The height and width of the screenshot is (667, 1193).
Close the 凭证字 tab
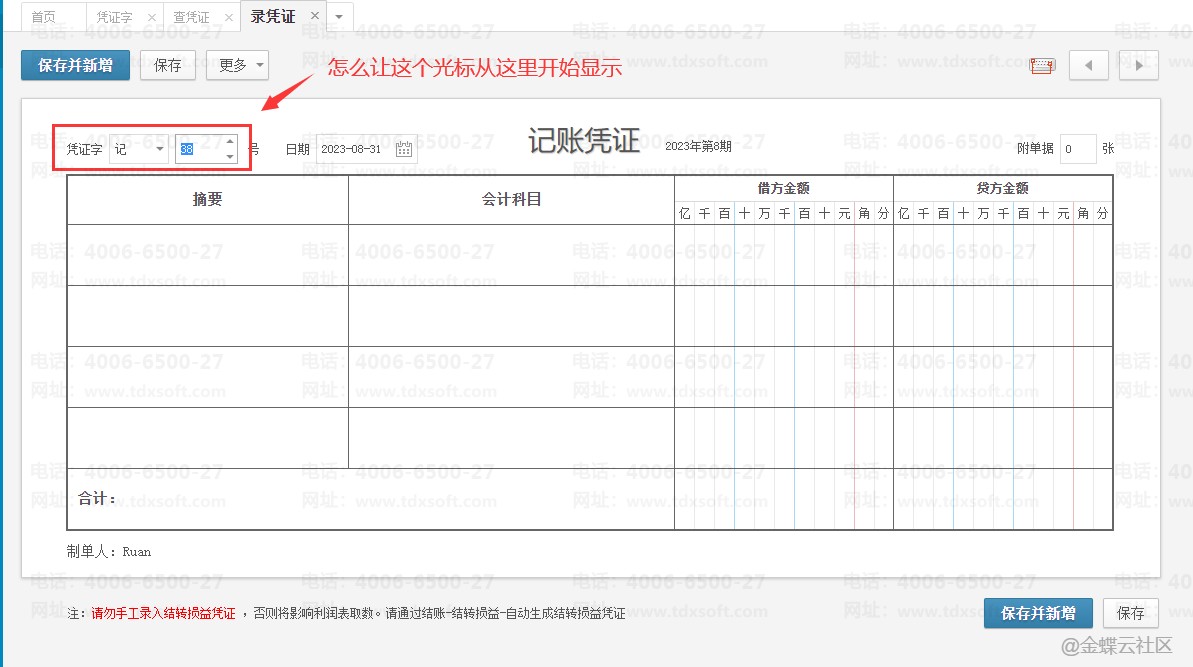[x=151, y=17]
